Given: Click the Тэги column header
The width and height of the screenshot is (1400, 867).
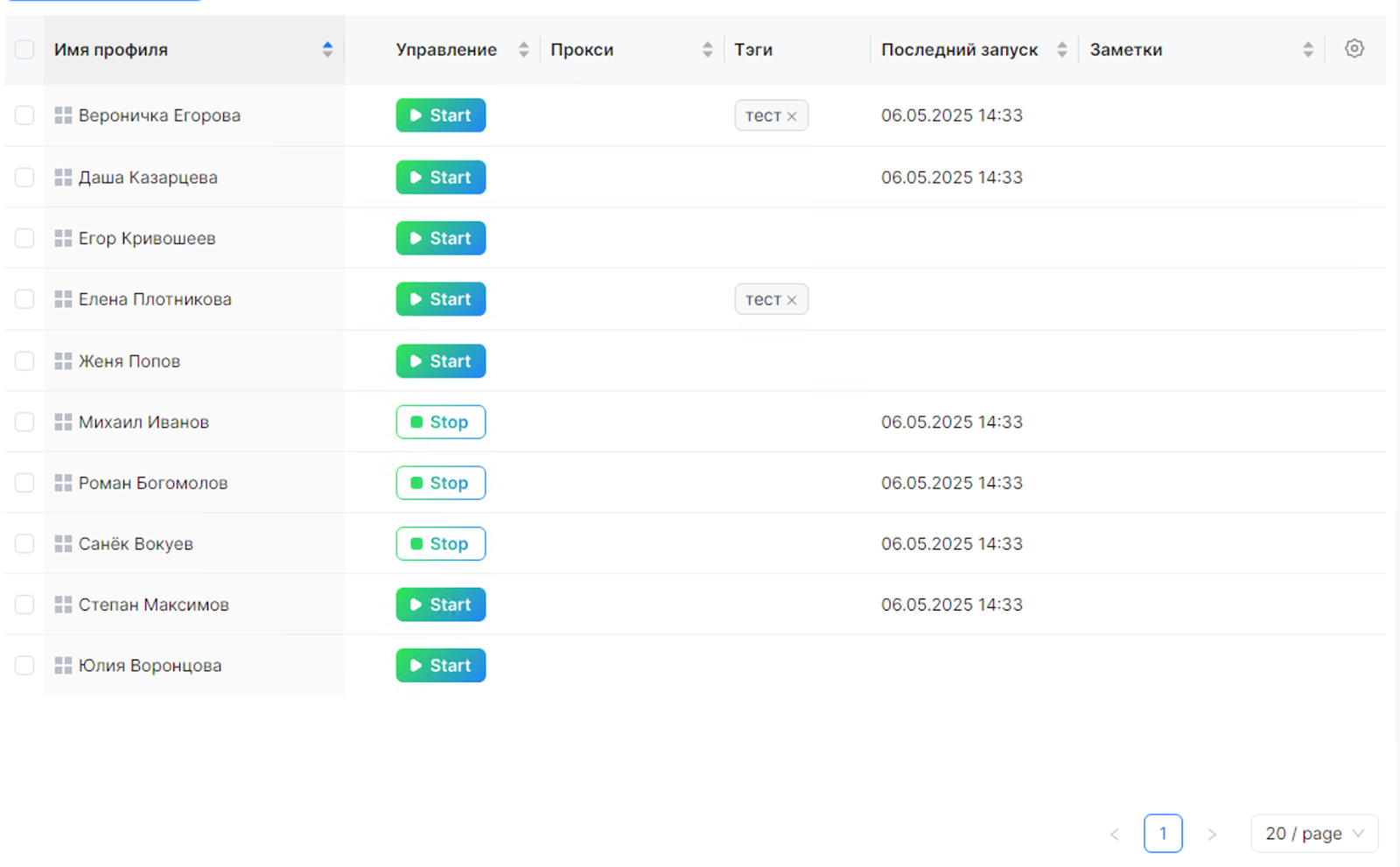Looking at the screenshot, I should pos(753,50).
